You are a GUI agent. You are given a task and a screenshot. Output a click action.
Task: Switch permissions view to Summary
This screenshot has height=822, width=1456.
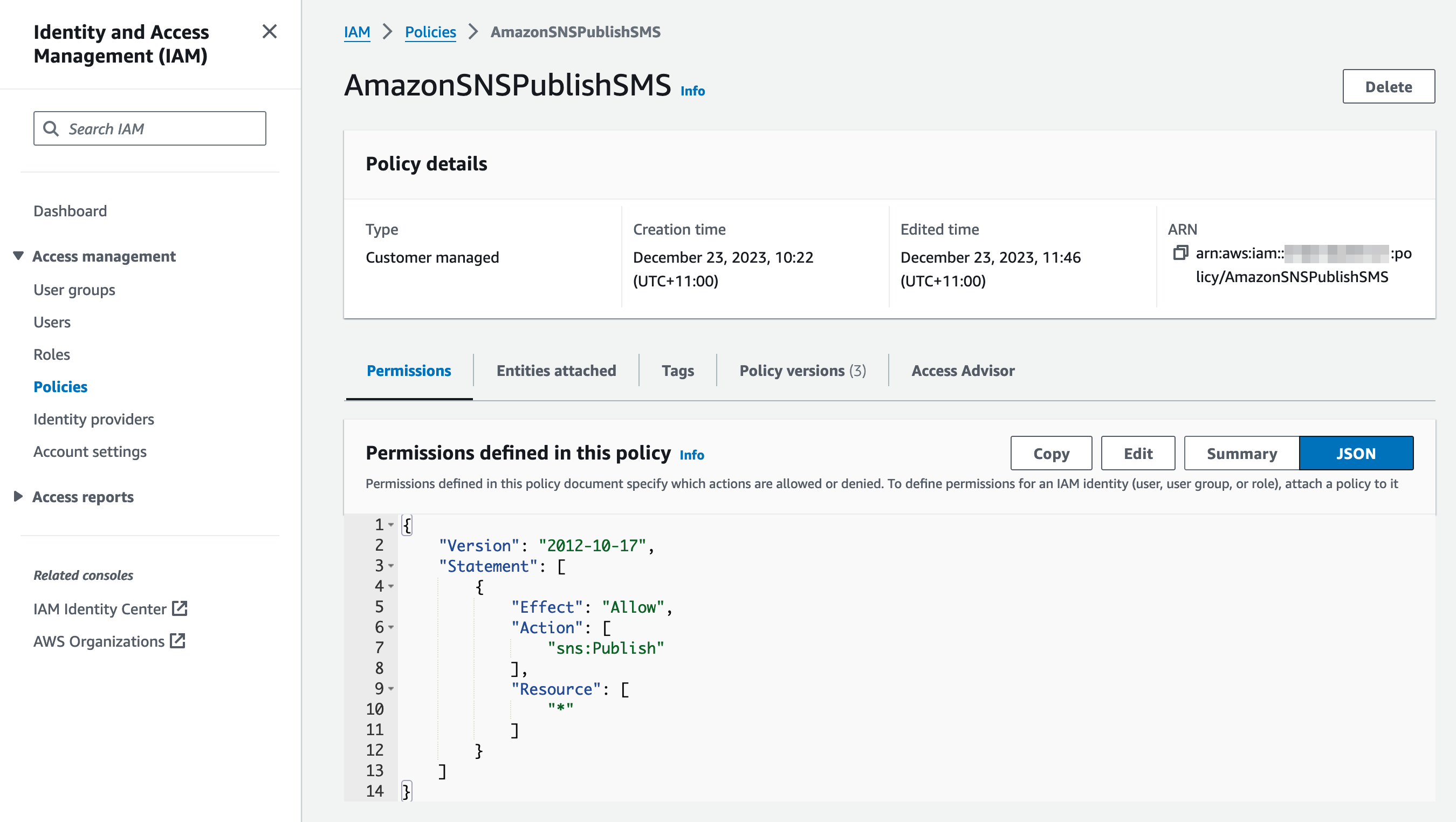pos(1241,453)
